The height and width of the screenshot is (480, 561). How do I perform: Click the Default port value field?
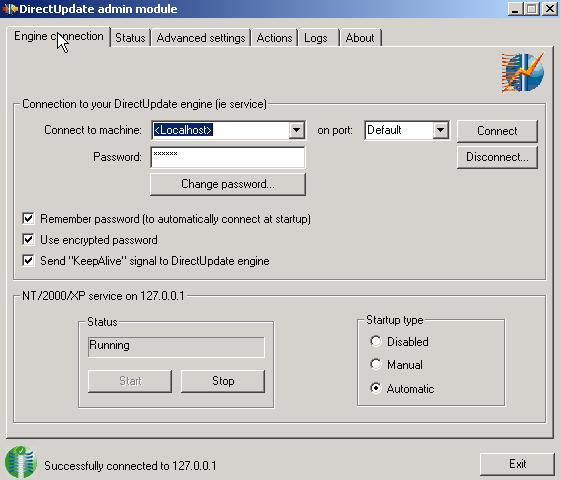click(399, 130)
